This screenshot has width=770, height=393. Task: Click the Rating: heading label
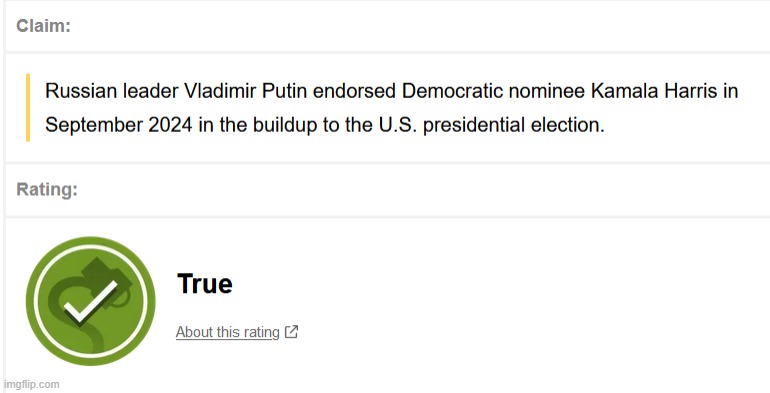click(47, 189)
